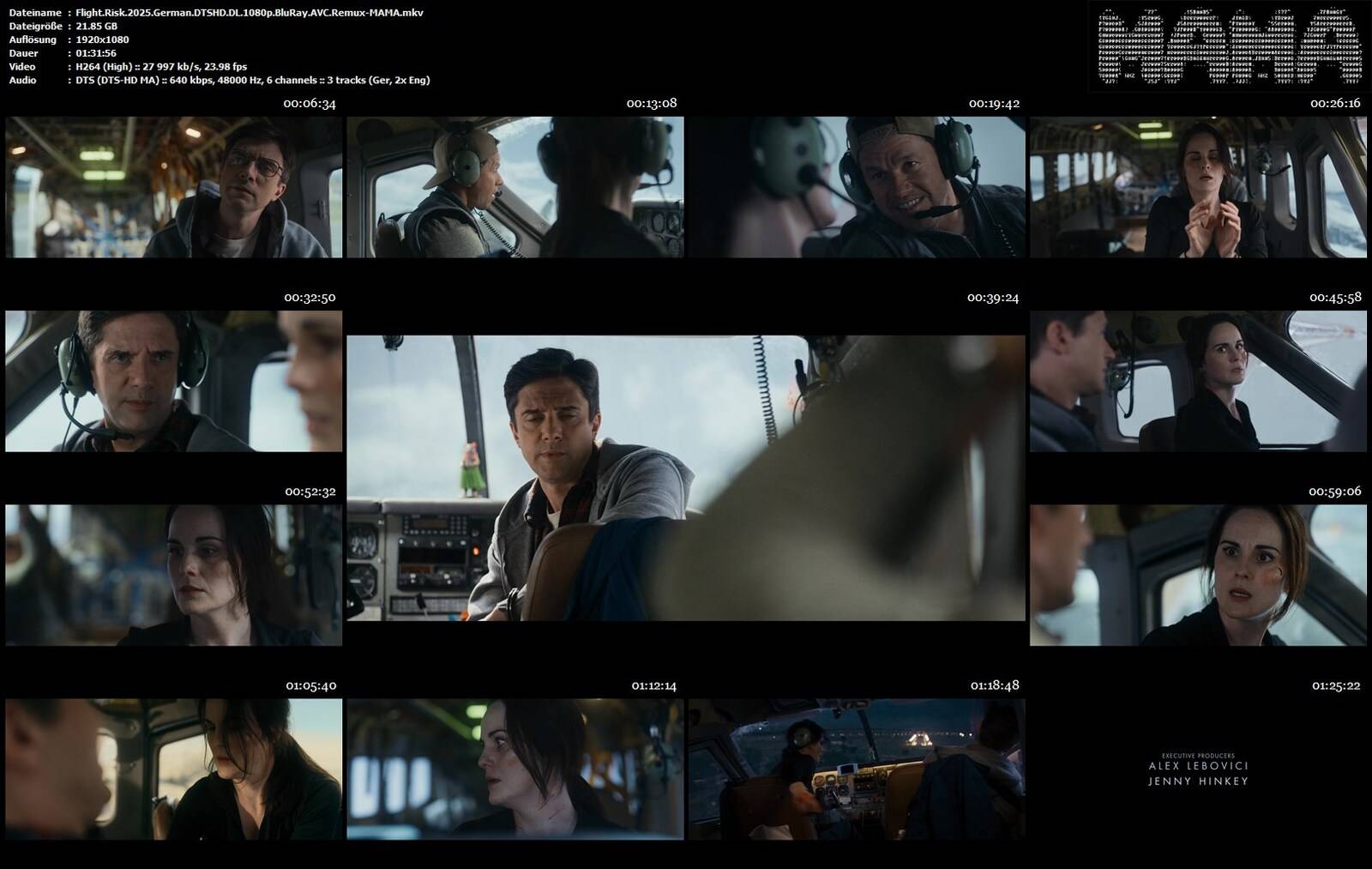Click the timestamp label 01:12:14
This screenshot has width=1372, height=869.
(x=654, y=686)
